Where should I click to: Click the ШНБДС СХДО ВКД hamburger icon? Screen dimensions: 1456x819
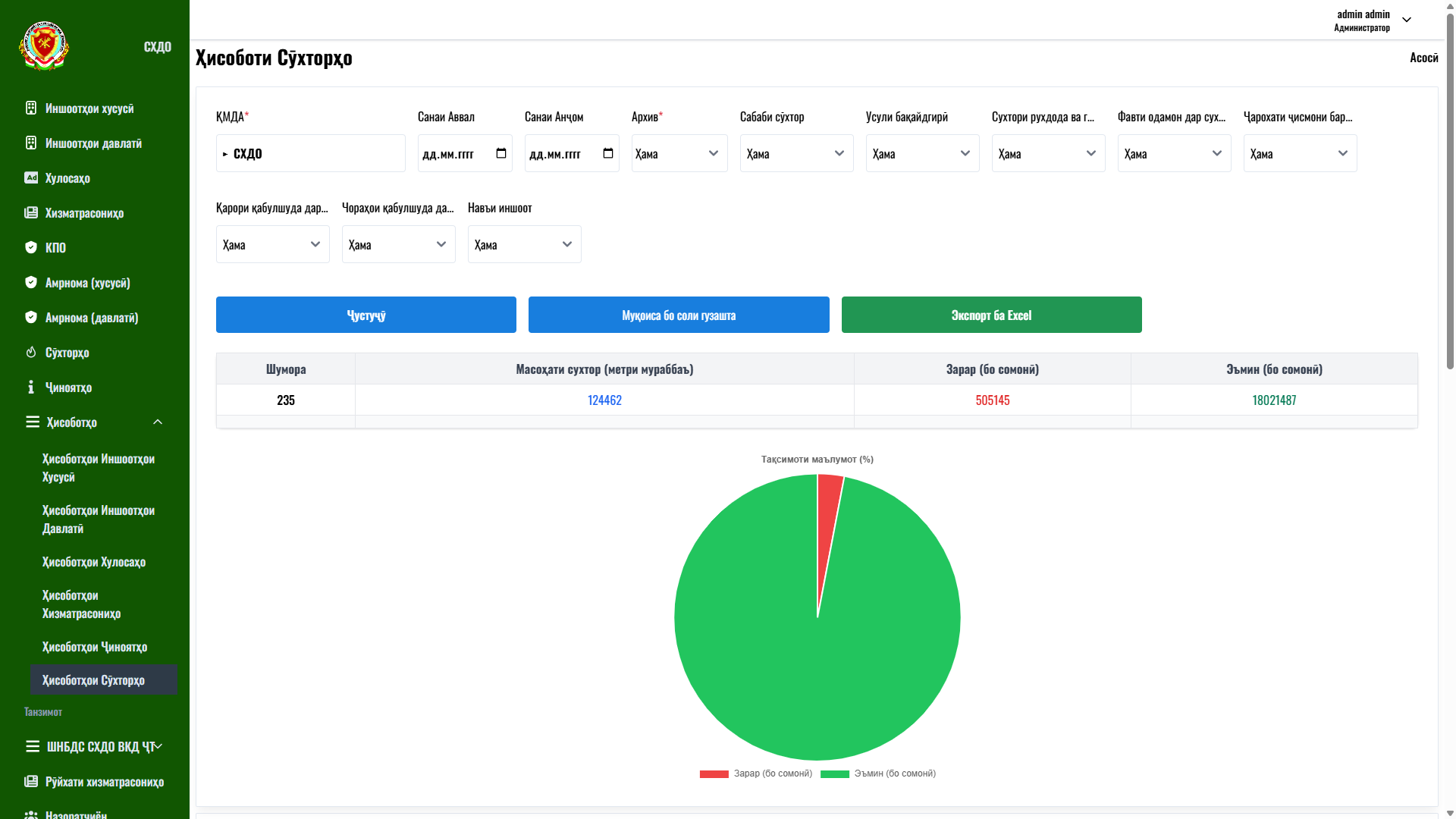point(33,746)
